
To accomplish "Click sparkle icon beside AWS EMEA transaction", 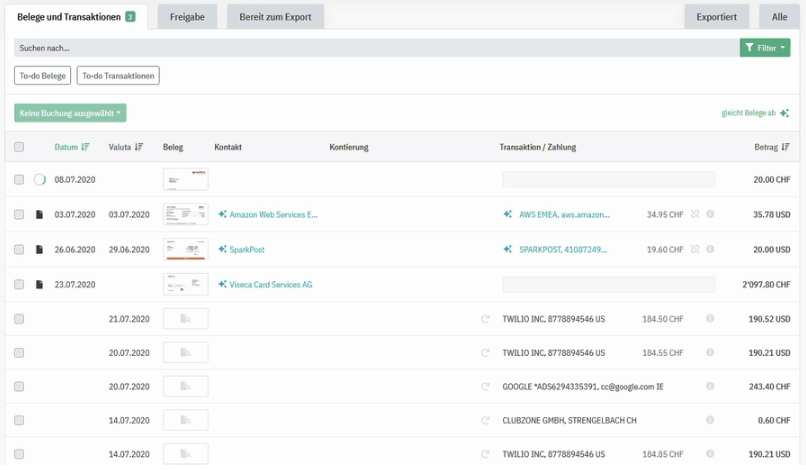I will pyautogui.click(x=507, y=214).
